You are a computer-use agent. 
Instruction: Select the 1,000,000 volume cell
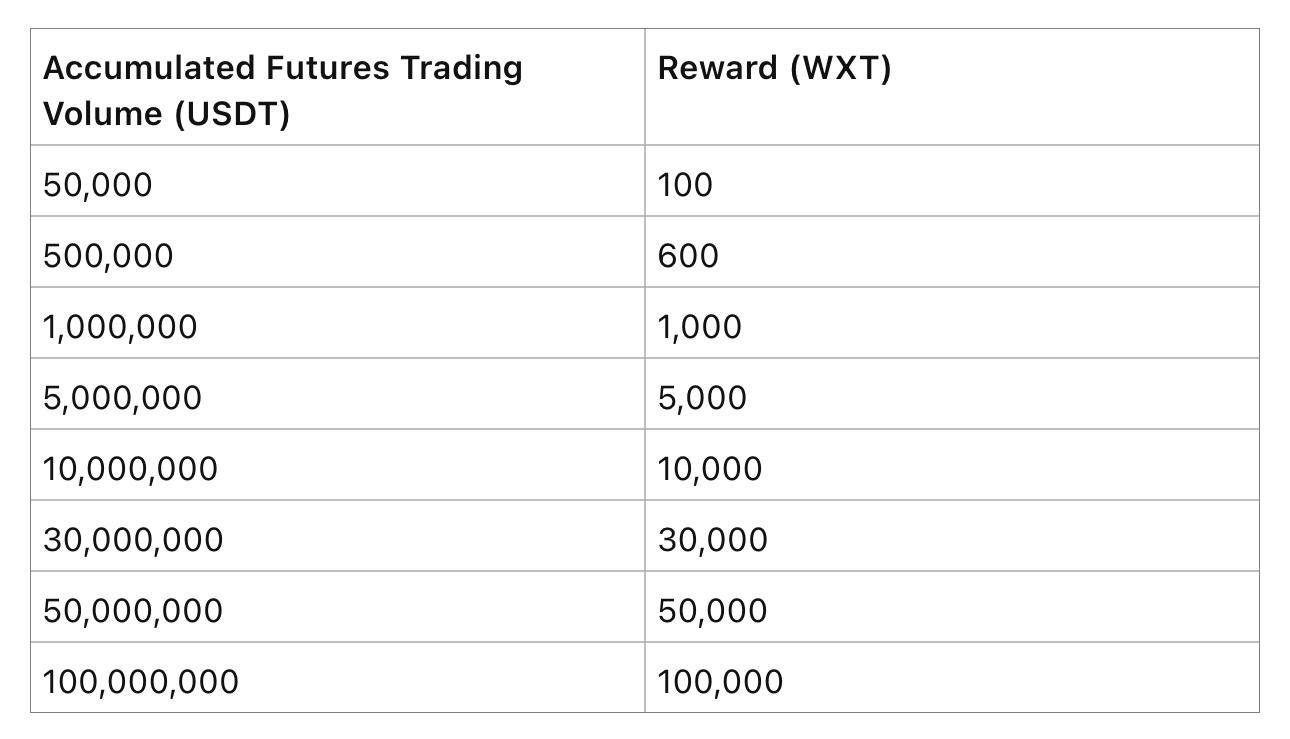click(337, 323)
